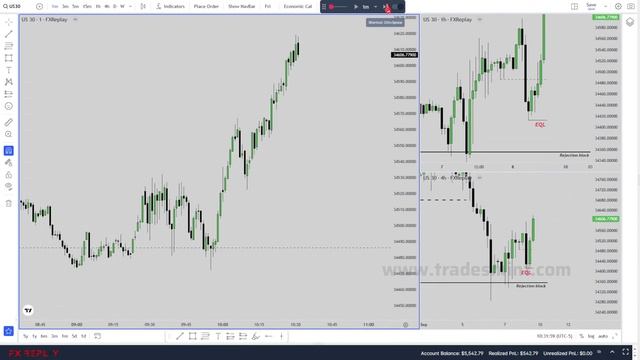This screenshot has width=640, height=360.
Task: Open the Indicators menu
Action: pyautogui.click(x=171, y=7)
